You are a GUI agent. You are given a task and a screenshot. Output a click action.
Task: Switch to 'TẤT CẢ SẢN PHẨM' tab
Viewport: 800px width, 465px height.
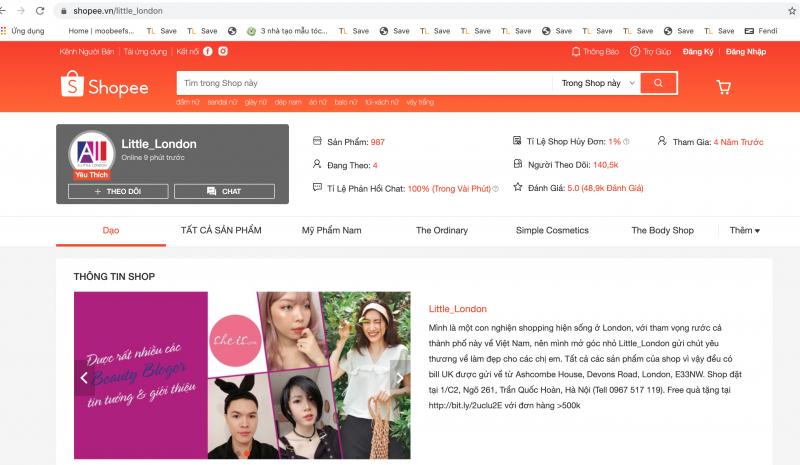(x=221, y=230)
